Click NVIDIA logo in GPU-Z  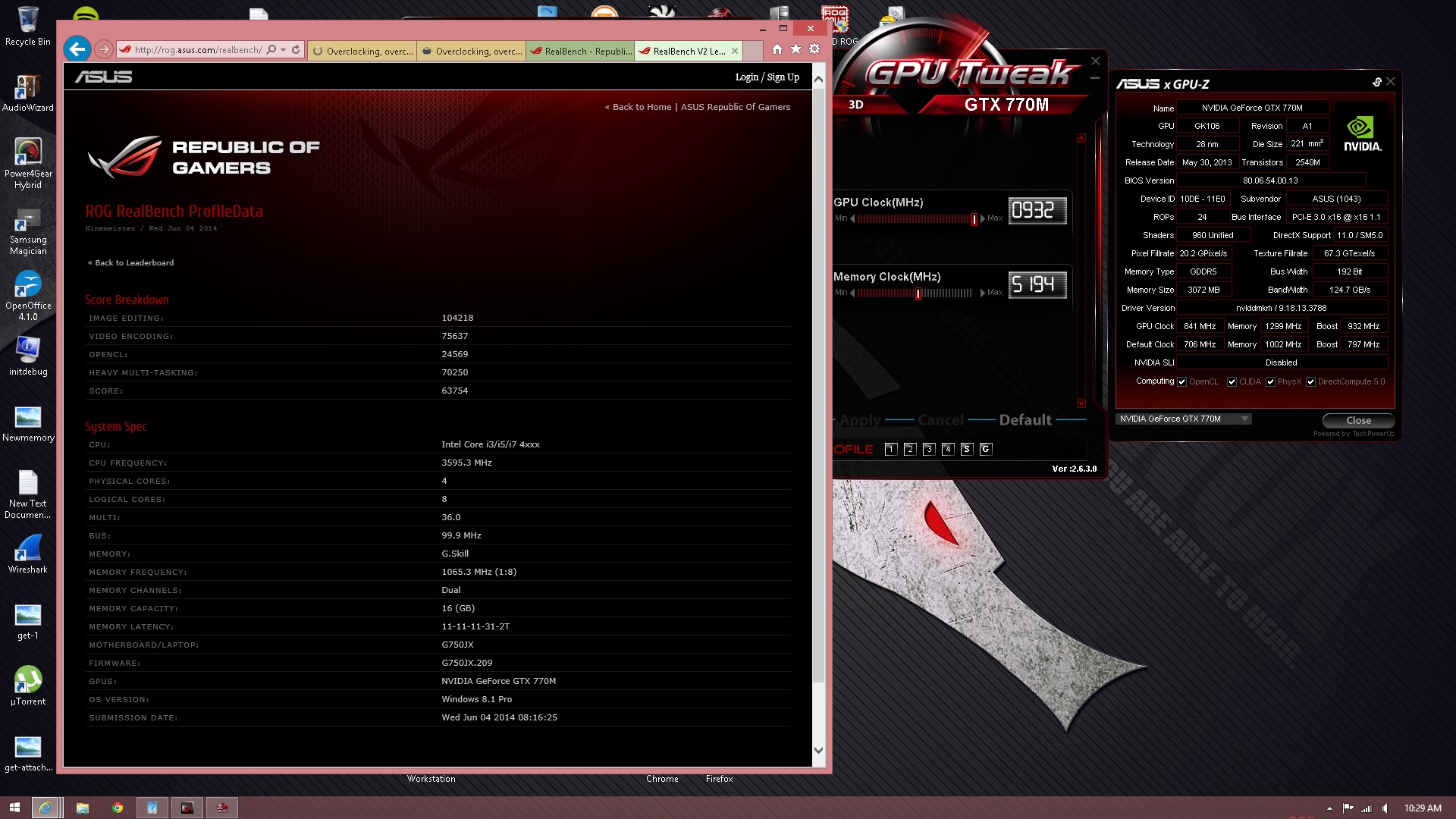(1362, 133)
